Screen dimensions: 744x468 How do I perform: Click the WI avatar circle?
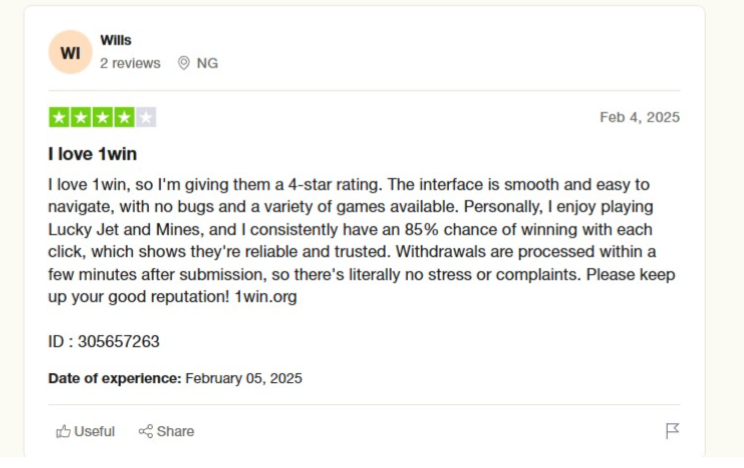click(70, 52)
